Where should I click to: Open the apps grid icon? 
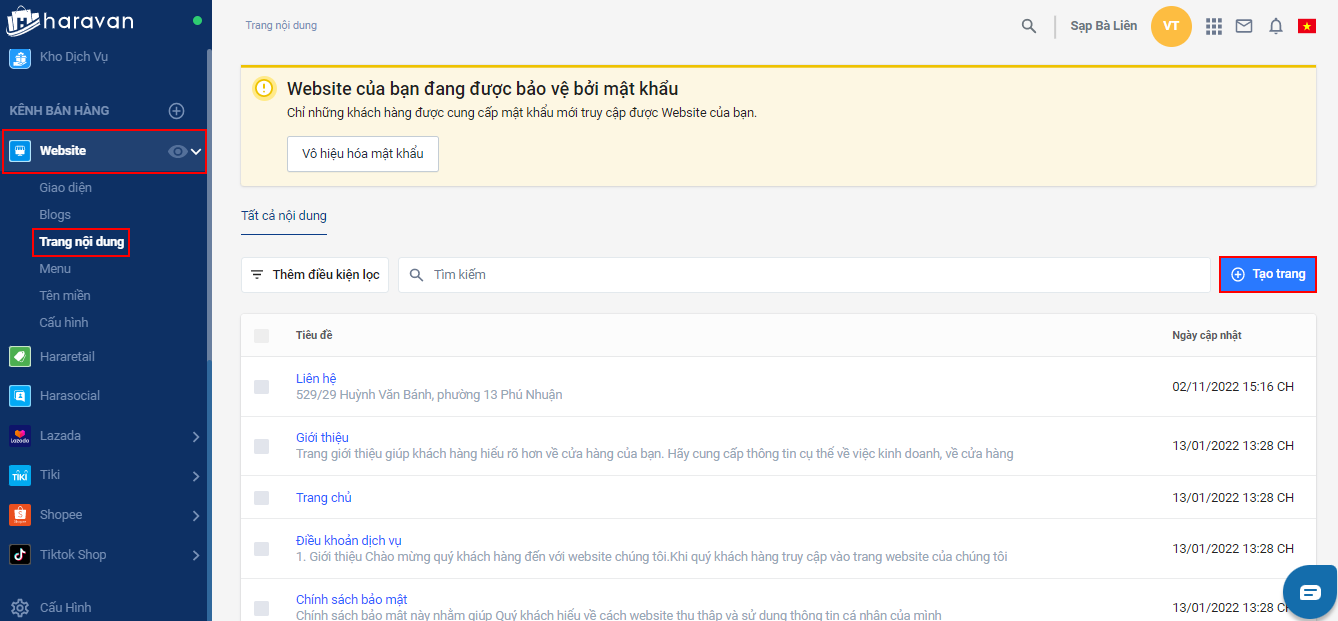(x=1214, y=26)
